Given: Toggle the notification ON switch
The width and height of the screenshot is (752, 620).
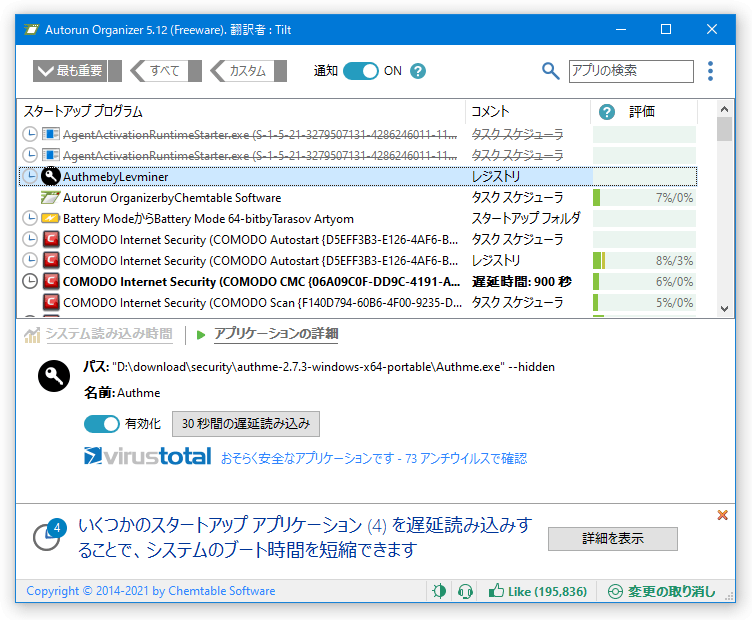Looking at the screenshot, I should pos(361,71).
